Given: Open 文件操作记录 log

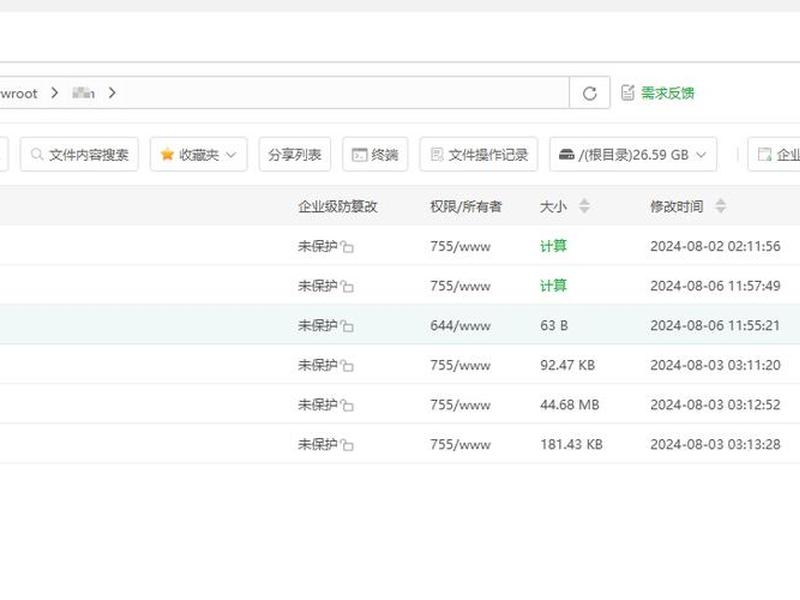Looking at the screenshot, I should coord(479,154).
